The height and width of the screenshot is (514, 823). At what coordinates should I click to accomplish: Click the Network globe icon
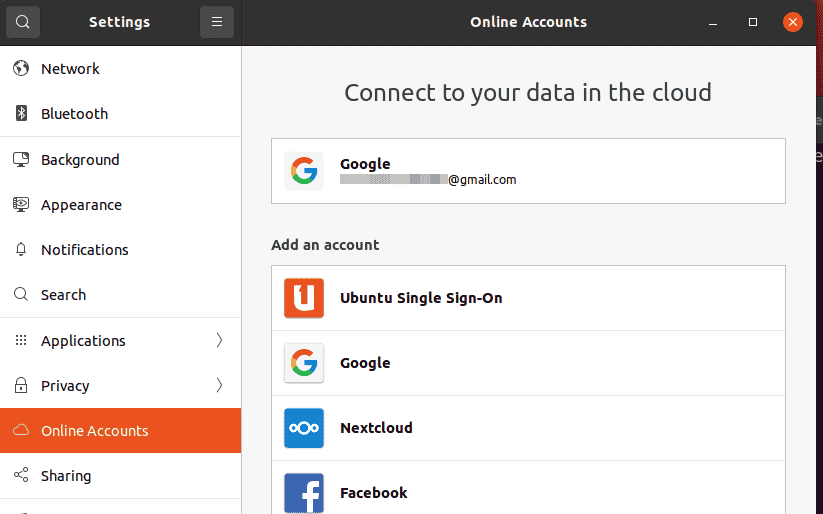[21, 68]
